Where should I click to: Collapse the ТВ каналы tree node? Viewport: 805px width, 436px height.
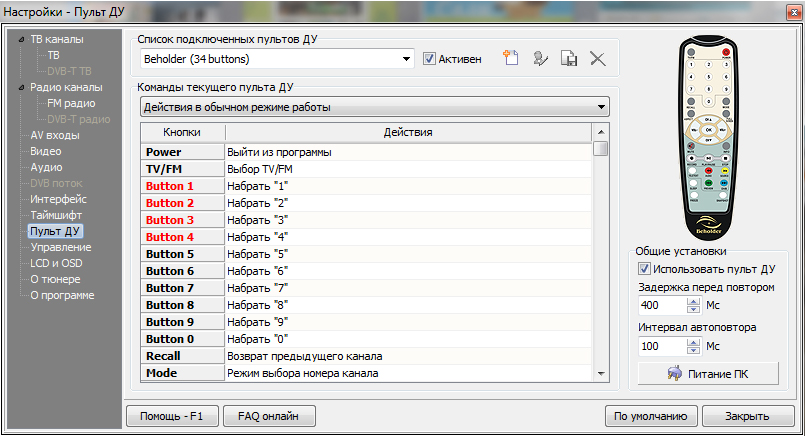pos(20,39)
